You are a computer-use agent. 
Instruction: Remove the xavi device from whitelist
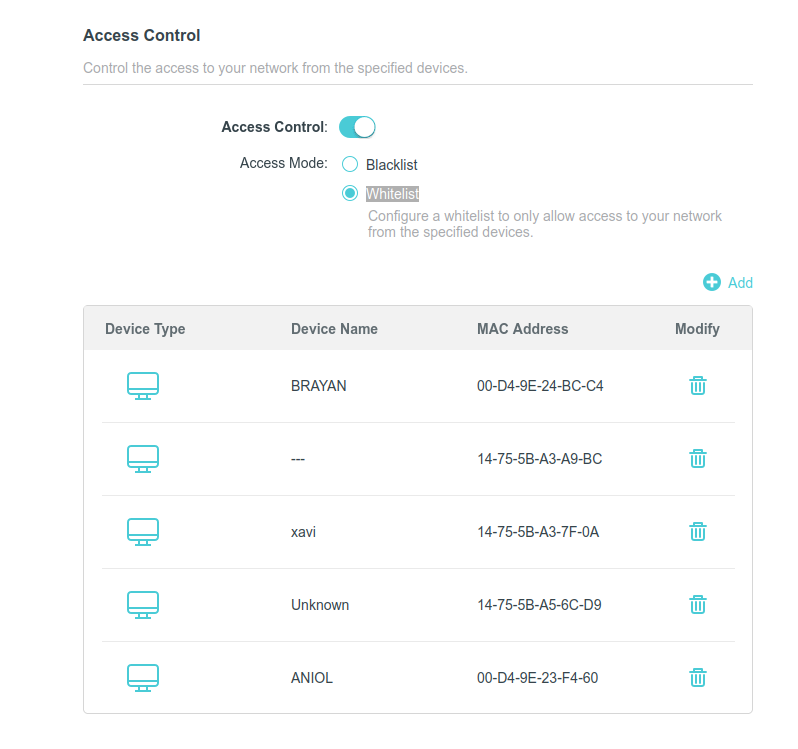pyautogui.click(x=697, y=532)
